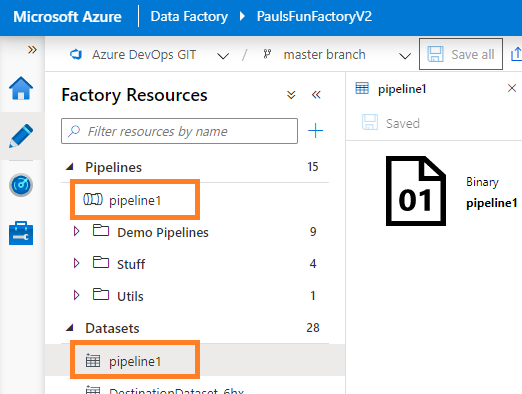This screenshot has width=522, height=394.
Task: Click the Factory Resources heading
Action: pos(134,95)
